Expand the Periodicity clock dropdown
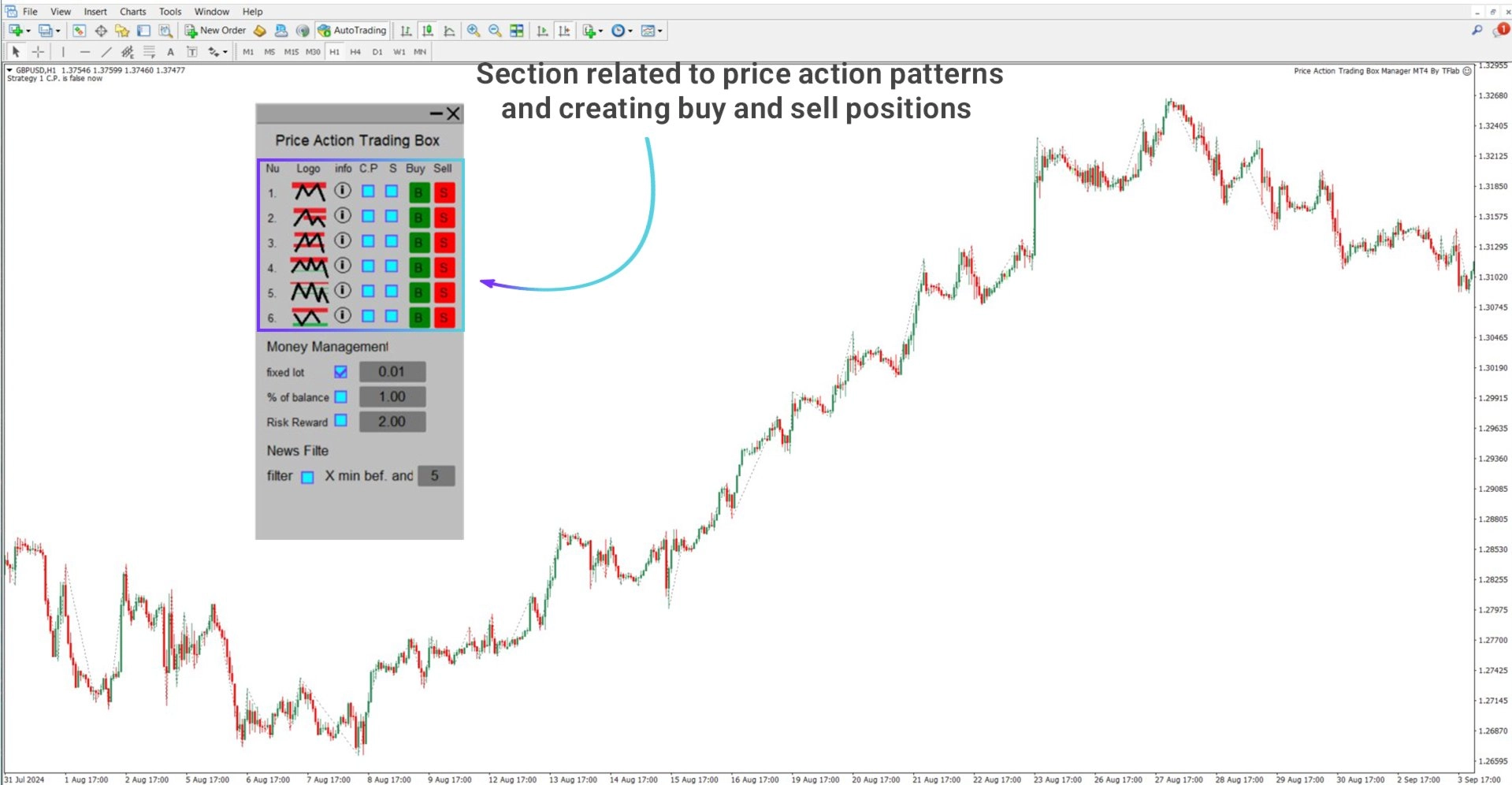 click(x=630, y=32)
